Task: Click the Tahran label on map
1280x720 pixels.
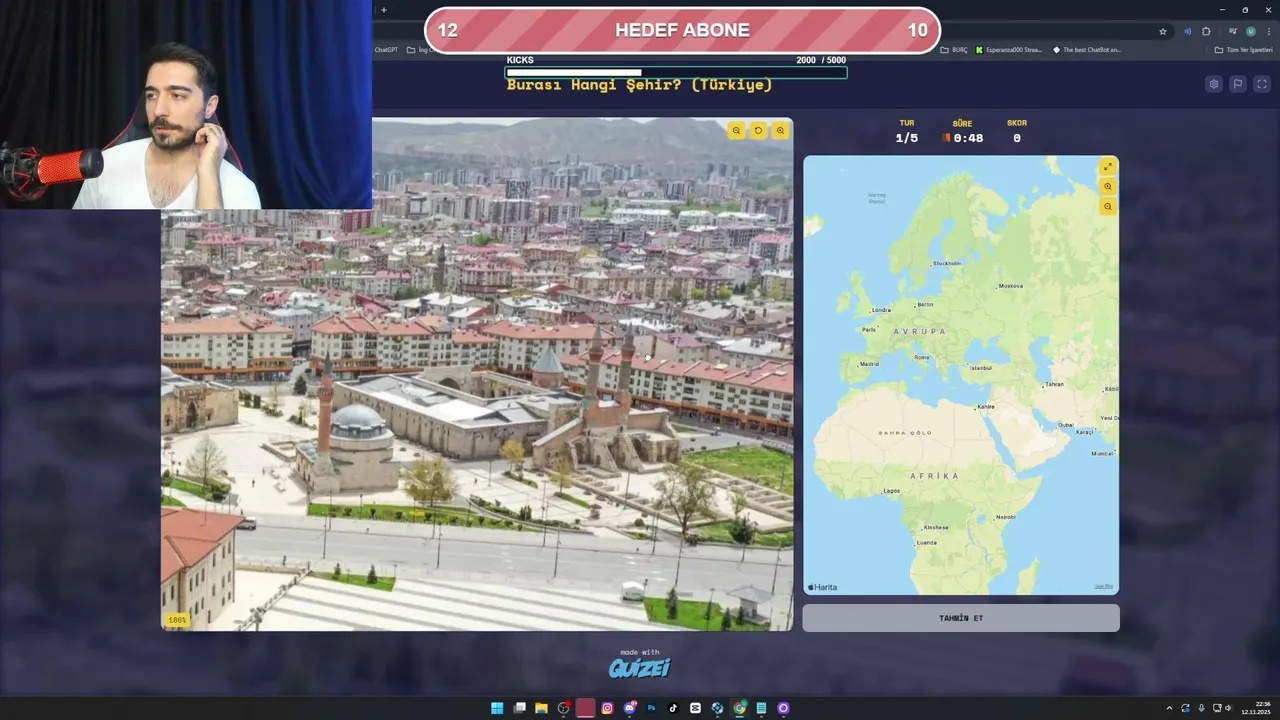Action: [1054, 384]
